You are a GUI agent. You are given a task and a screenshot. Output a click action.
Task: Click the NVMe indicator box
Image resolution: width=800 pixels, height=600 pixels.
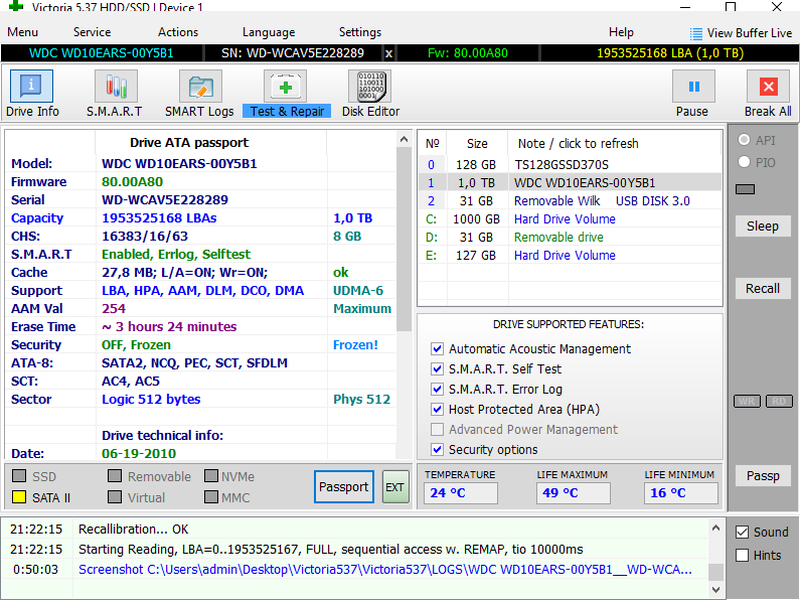pyautogui.click(x=211, y=476)
